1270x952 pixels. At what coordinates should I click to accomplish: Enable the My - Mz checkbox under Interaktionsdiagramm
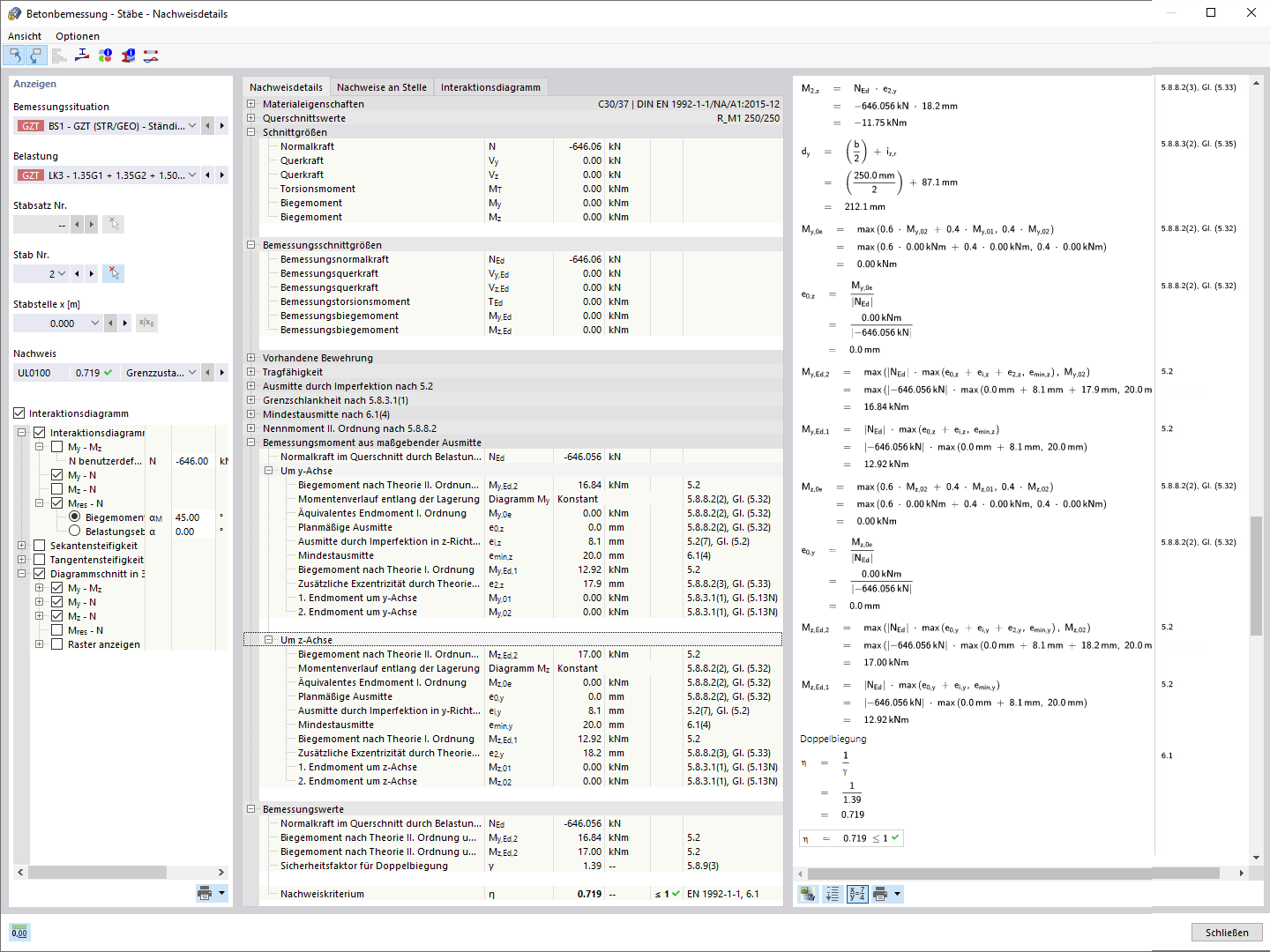coord(56,447)
